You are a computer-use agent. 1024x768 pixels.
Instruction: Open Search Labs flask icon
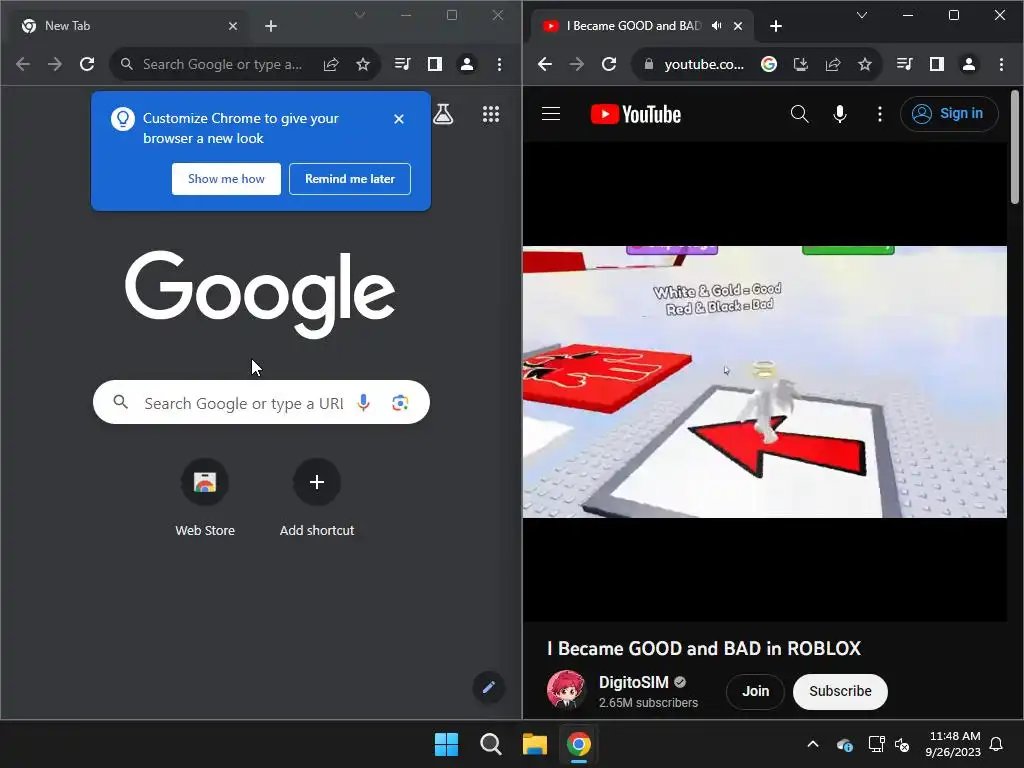point(443,114)
